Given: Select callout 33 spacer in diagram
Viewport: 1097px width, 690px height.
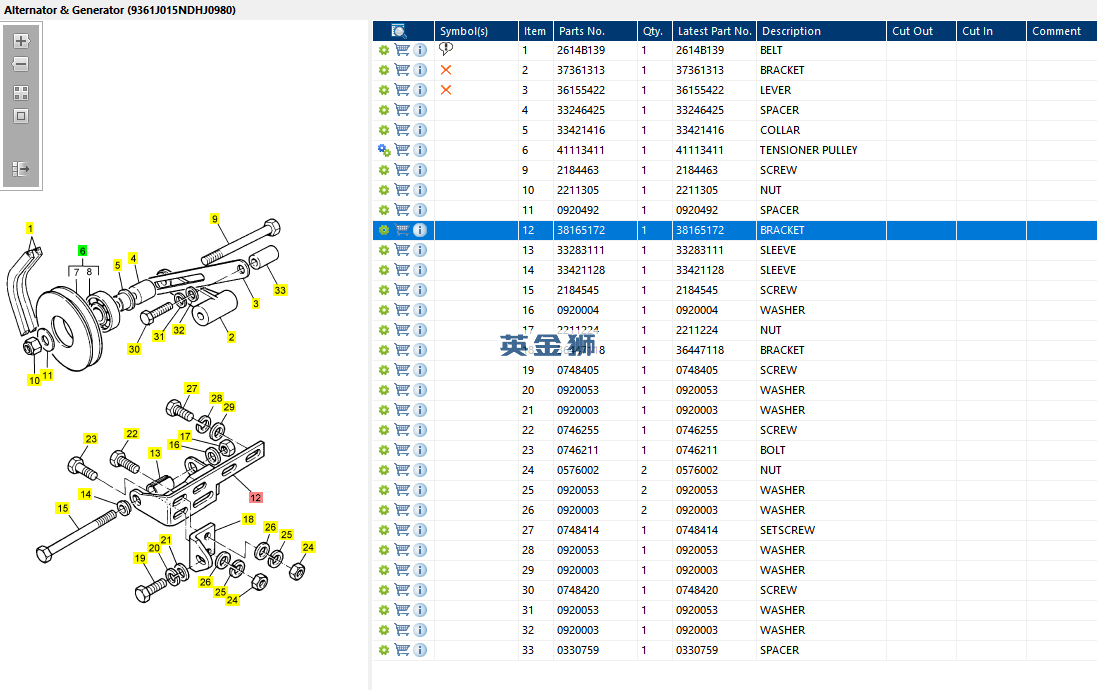Looking at the screenshot, I should [x=280, y=290].
